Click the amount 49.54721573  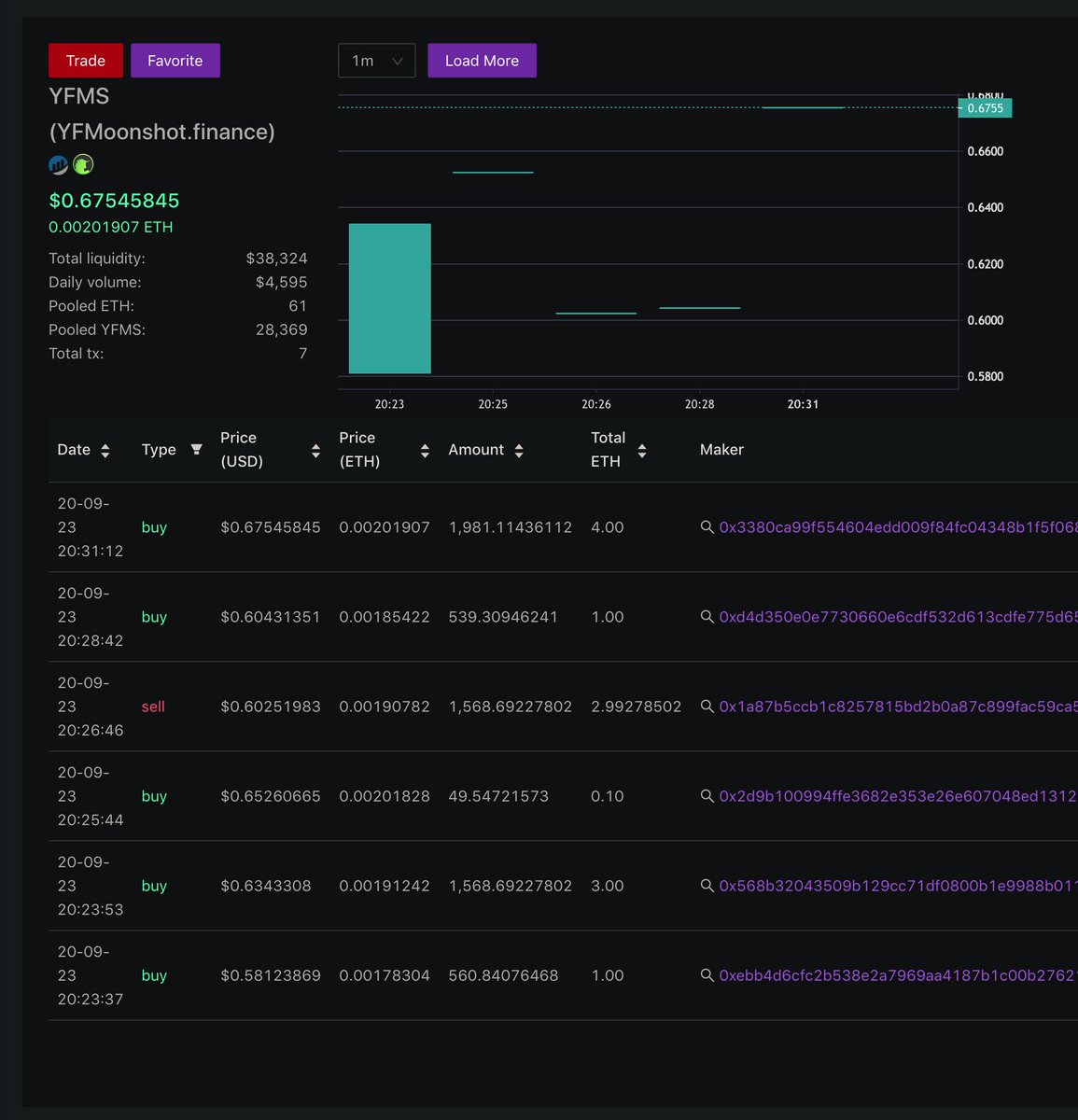(x=498, y=796)
